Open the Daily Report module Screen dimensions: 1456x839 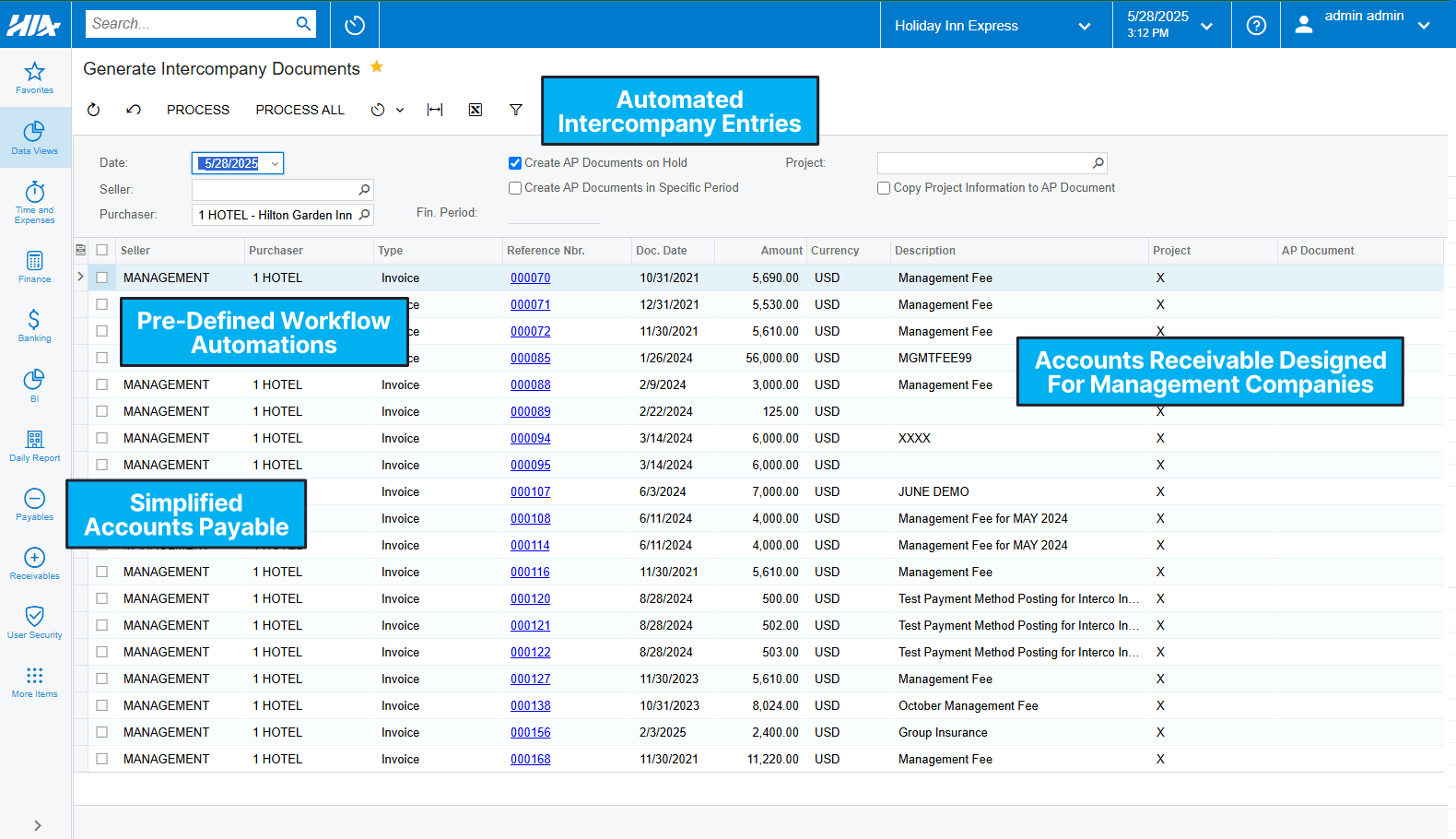coord(34,445)
